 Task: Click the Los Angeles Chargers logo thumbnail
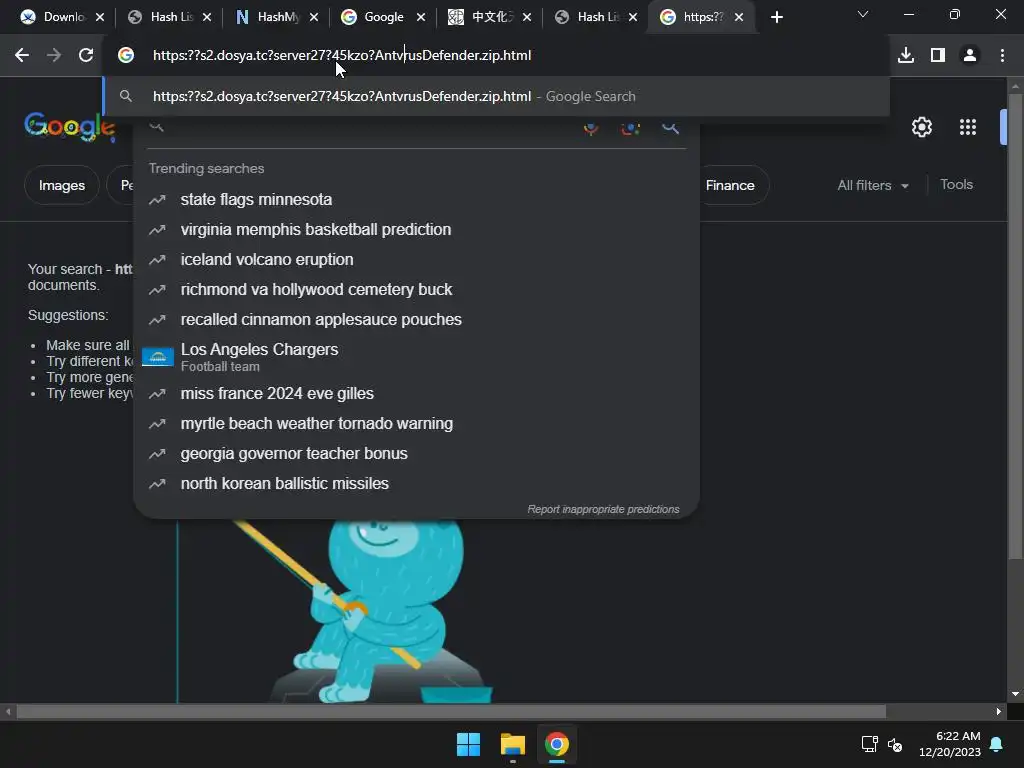tap(157, 357)
